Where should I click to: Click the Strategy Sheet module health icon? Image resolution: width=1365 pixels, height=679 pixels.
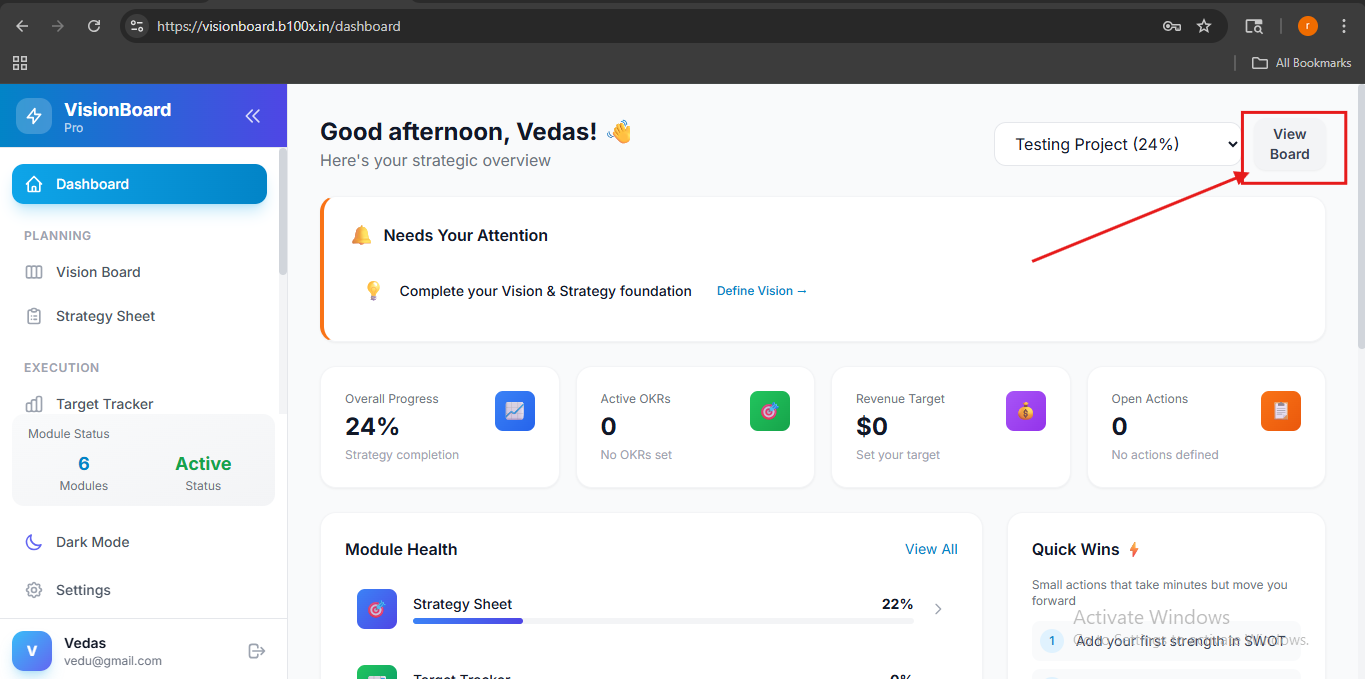point(377,609)
